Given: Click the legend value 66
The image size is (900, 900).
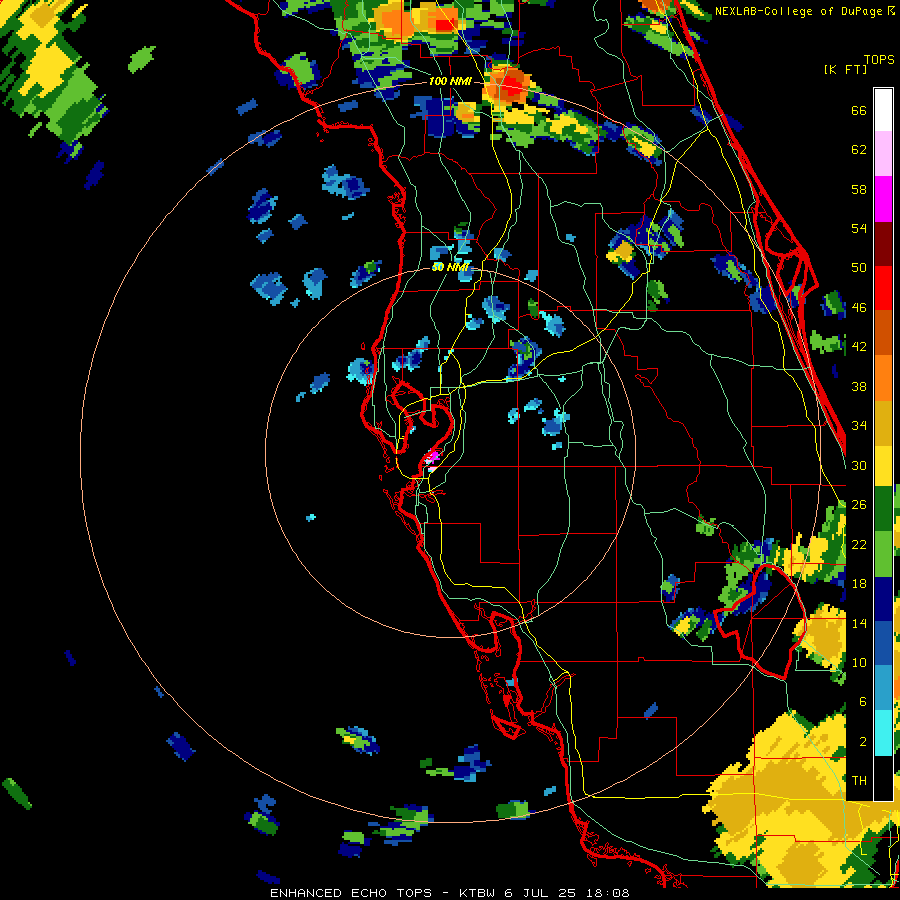Looking at the screenshot, I should pyautogui.click(x=859, y=111).
